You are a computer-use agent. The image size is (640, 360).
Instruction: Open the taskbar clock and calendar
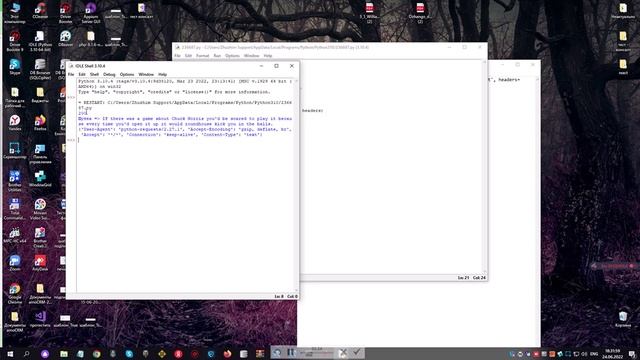pos(613,353)
